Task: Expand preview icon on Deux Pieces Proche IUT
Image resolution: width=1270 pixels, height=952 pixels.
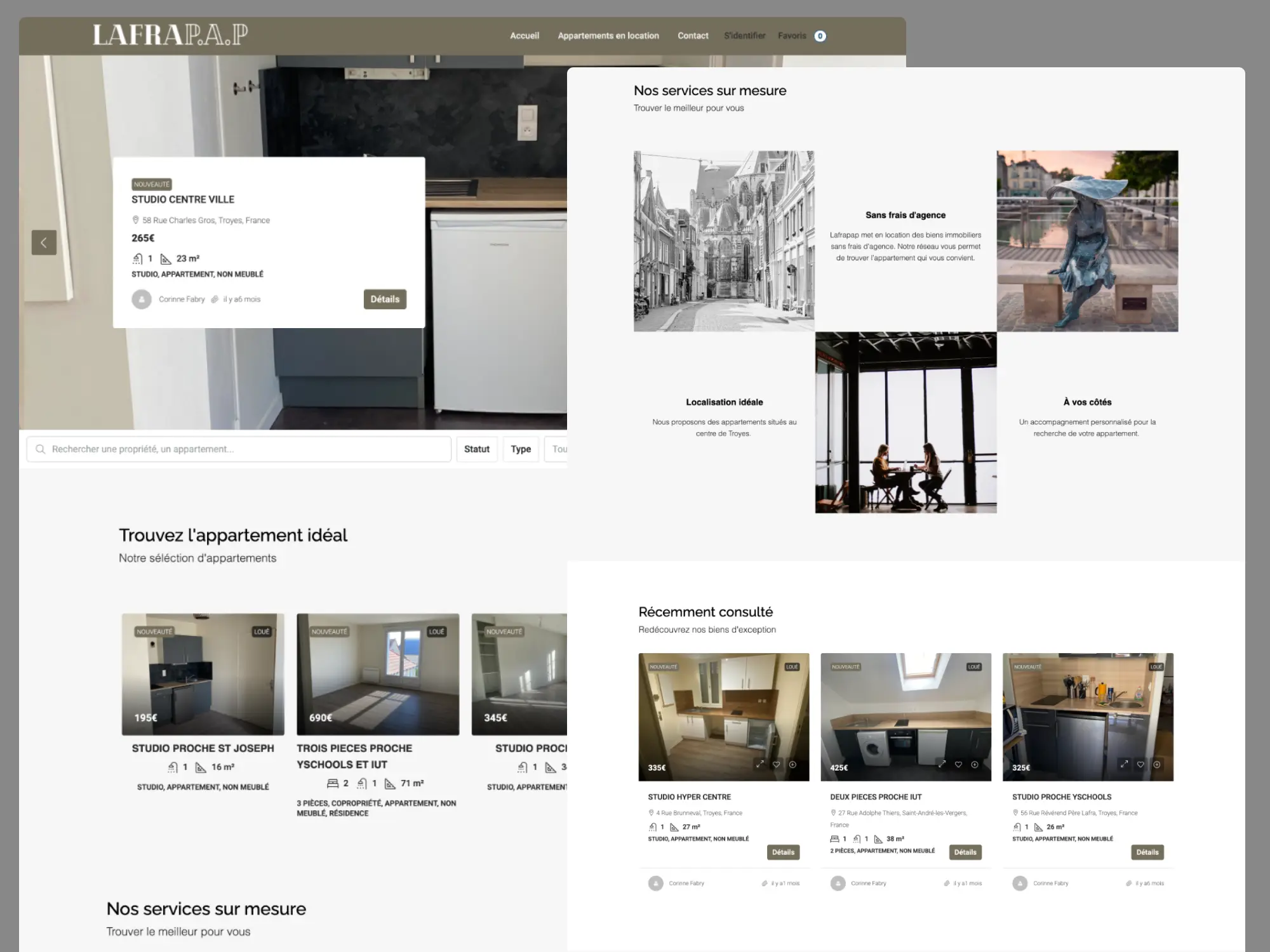Action: (942, 764)
